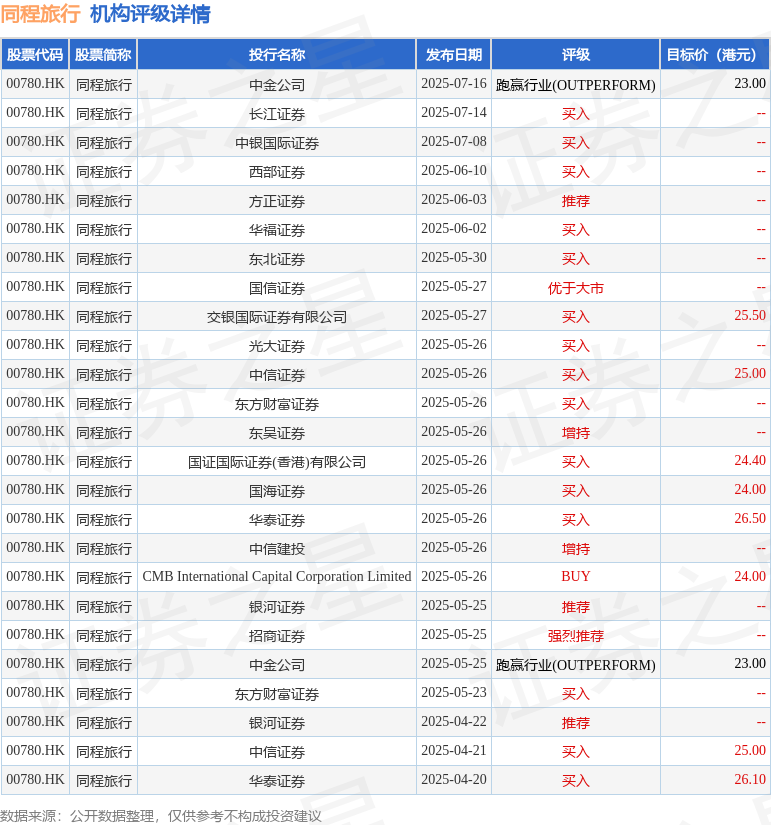
Task: Select the 股票代码 column header
Action: pyautogui.click(x=35, y=55)
